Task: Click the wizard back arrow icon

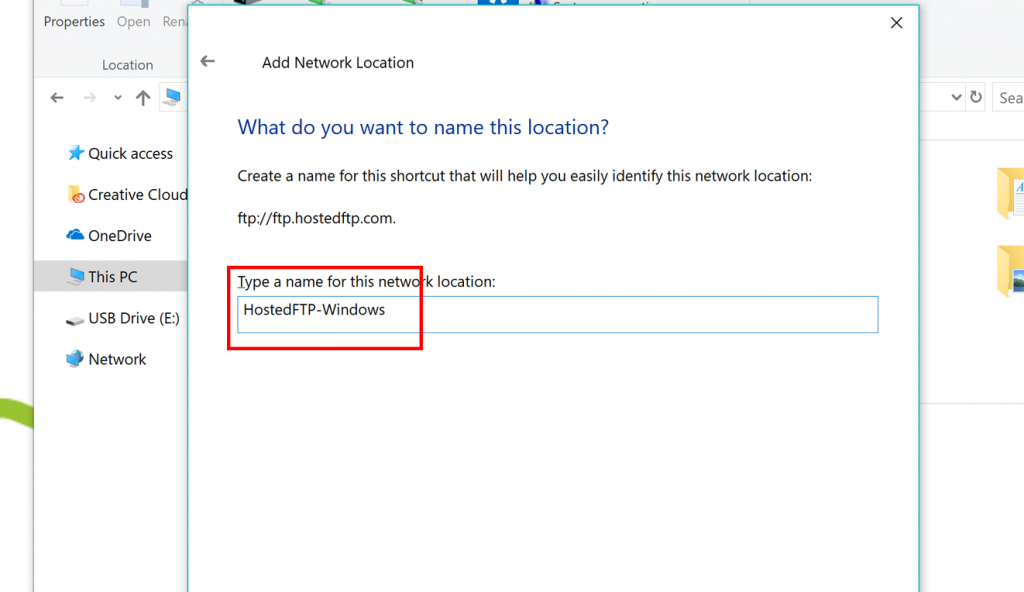Action: pos(208,61)
